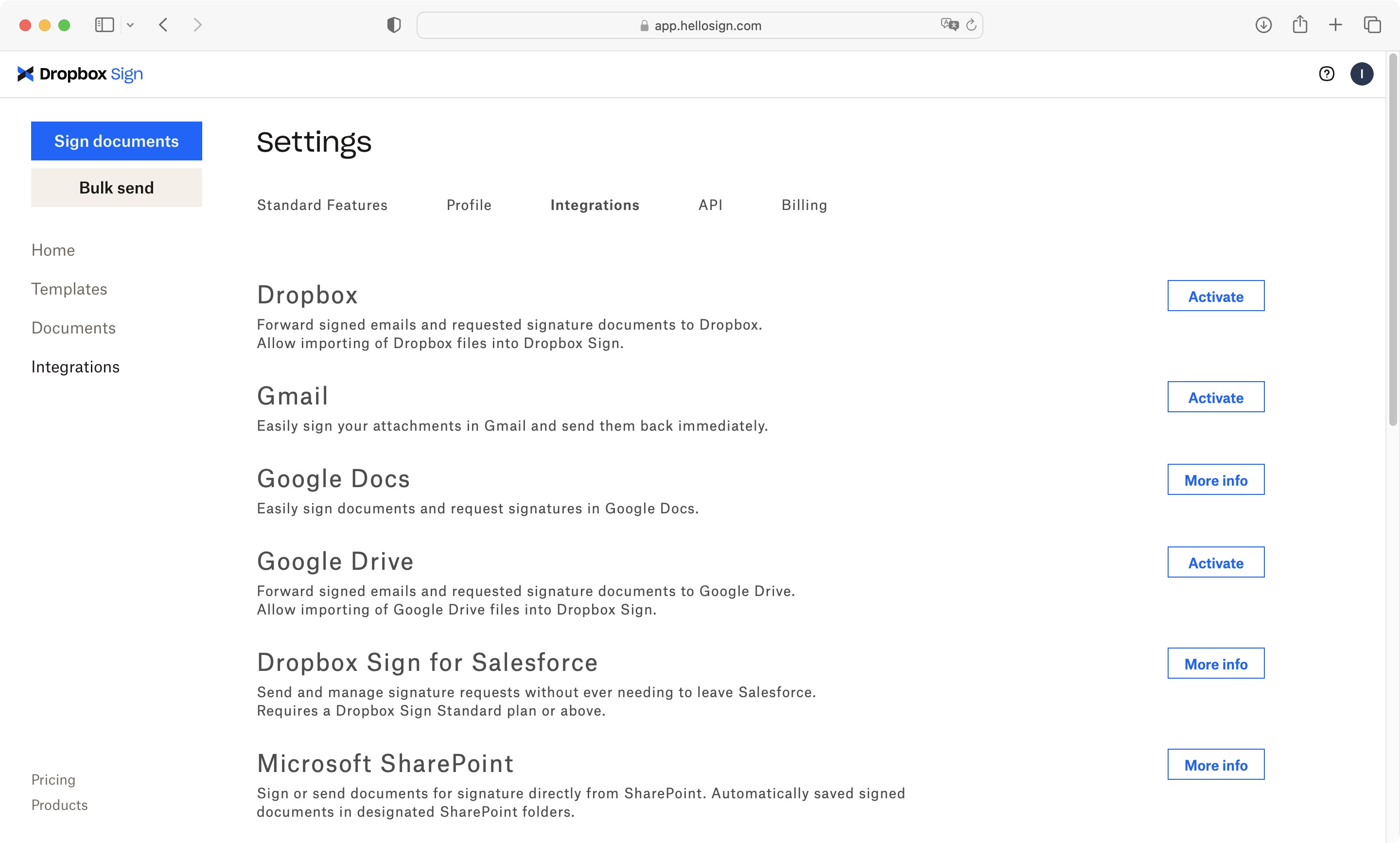Screen dimensions: 1400x843
Task: Activate the Google Drive integration
Action: pyautogui.click(x=1215, y=562)
